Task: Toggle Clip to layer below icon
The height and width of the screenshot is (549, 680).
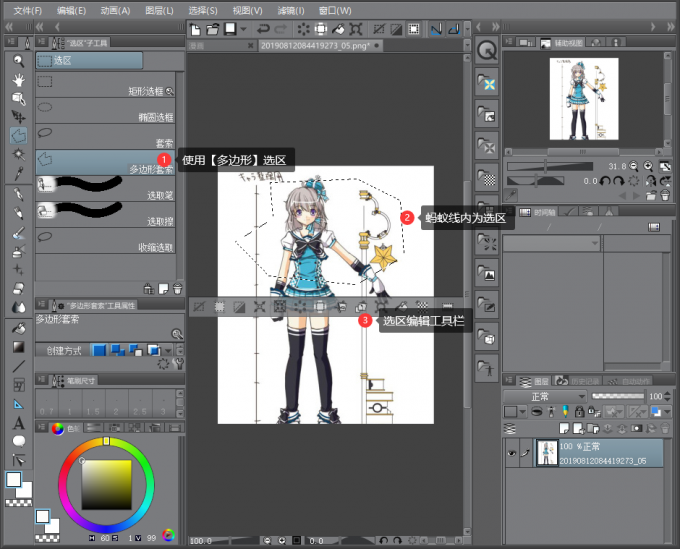Action: (x=537, y=411)
